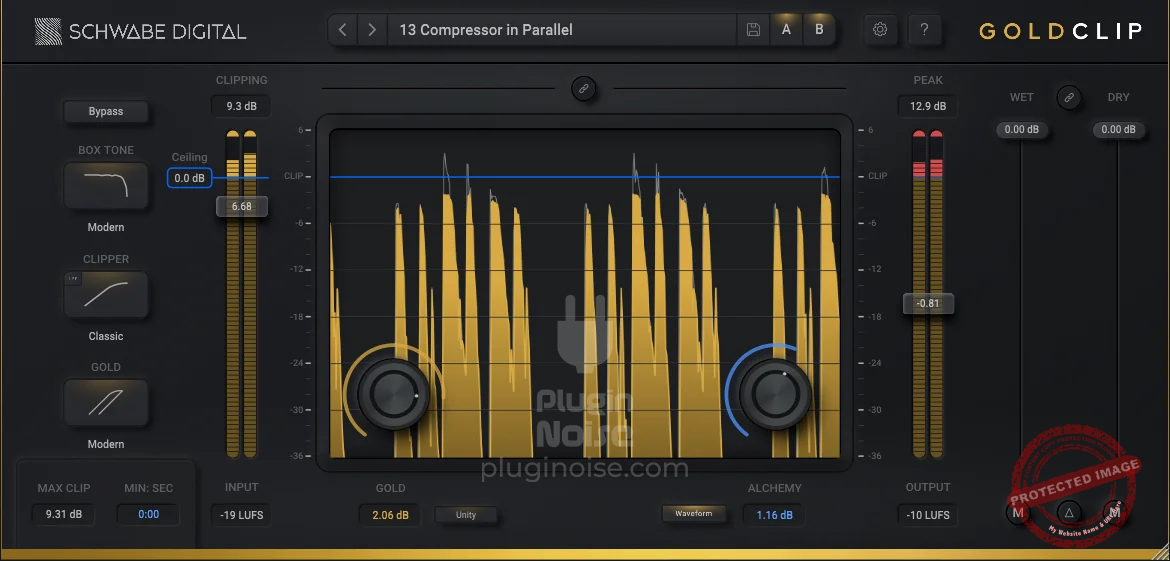Select the Alchemy 1.16 dB value

pos(775,515)
